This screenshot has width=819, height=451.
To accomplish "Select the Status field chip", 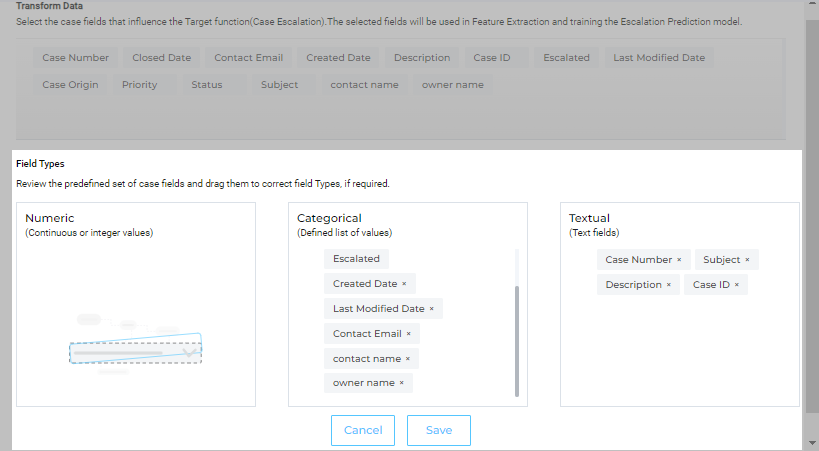I will (x=207, y=85).
